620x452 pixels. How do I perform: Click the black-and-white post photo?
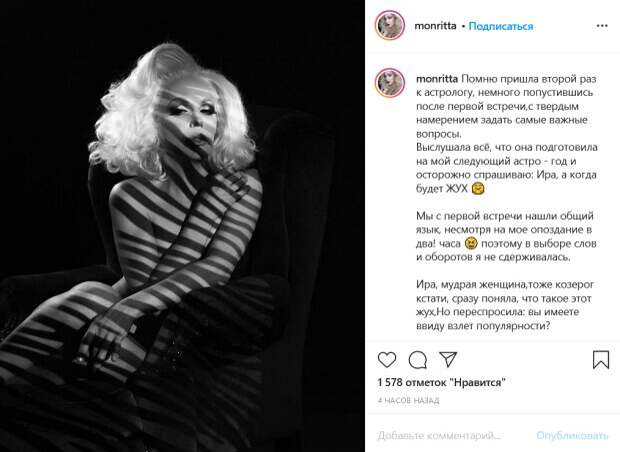pyautogui.click(x=182, y=226)
